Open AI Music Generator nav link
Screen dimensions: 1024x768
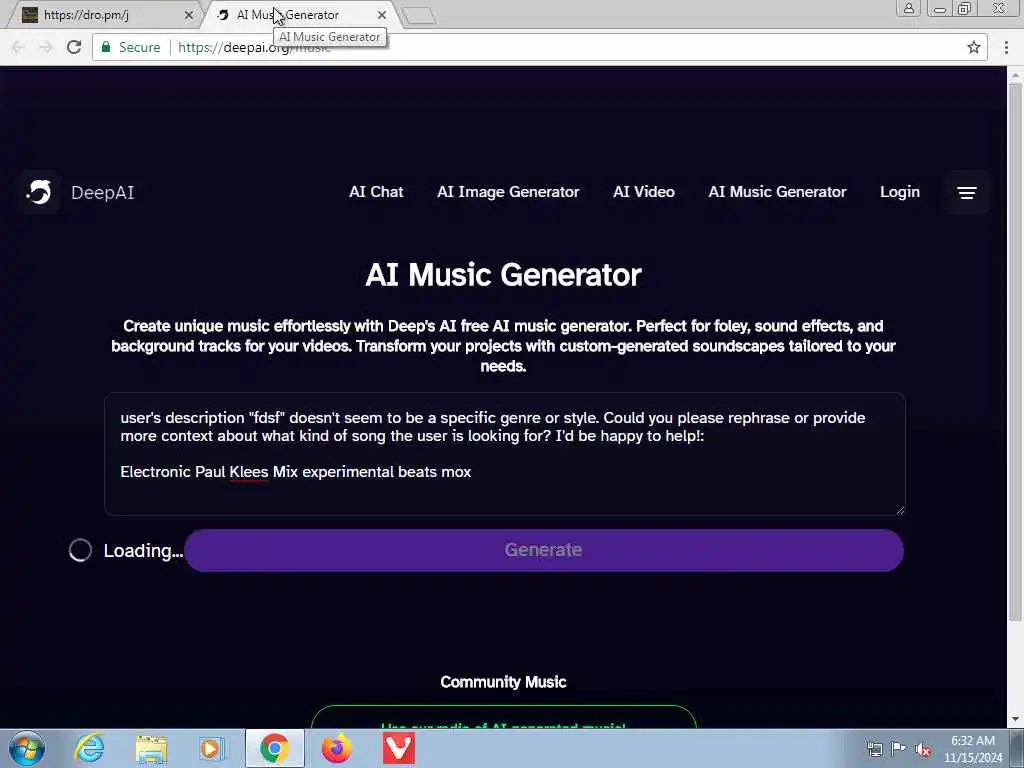click(777, 192)
